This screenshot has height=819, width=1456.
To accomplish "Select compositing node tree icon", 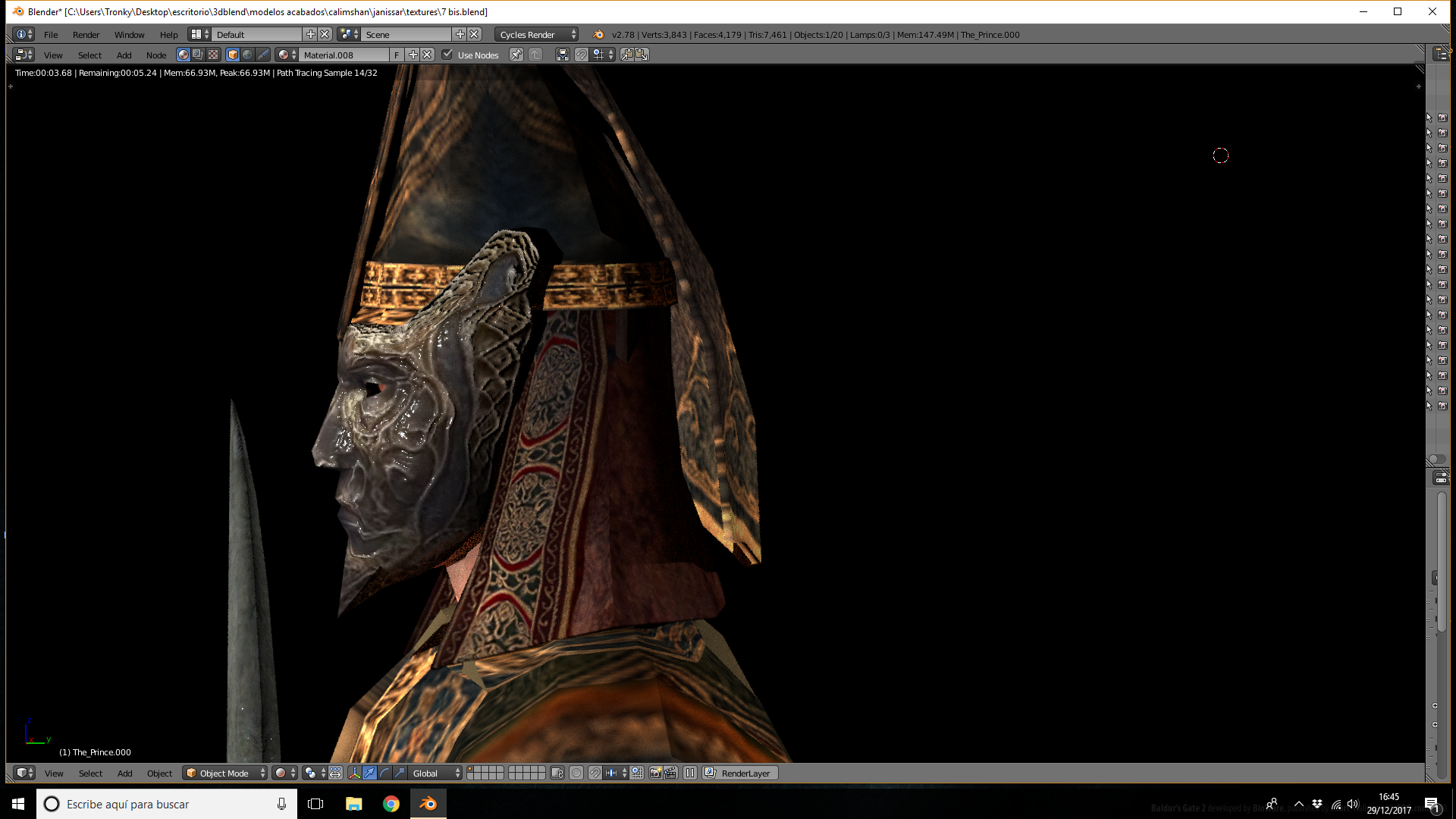I will [x=198, y=55].
